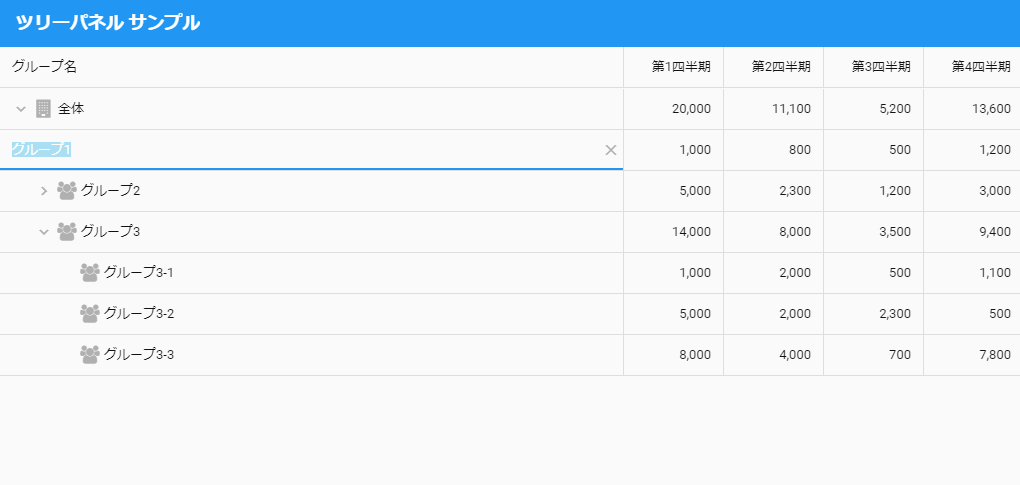Click the 5,200 cell in 全体 row
The width and height of the screenshot is (1020, 485).
[874, 109]
